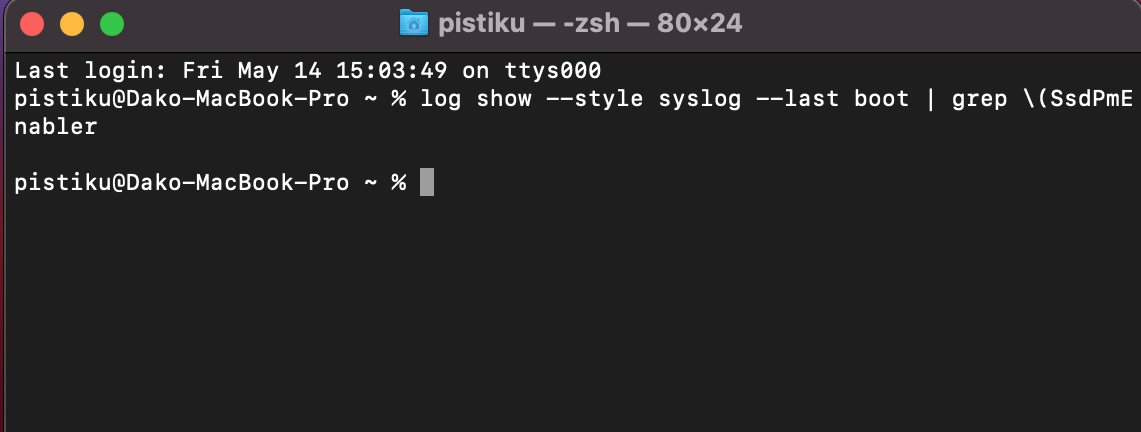Click the word "grep" in the command
The height and width of the screenshot is (432, 1141).
pos(978,99)
